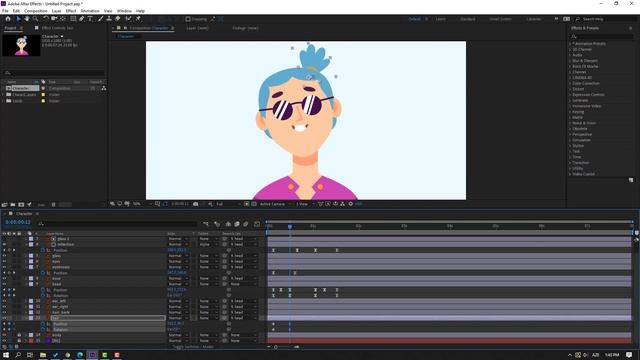Click the red label swatch of BG layer
The width and height of the screenshot is (640, 360).
[31, 340]
